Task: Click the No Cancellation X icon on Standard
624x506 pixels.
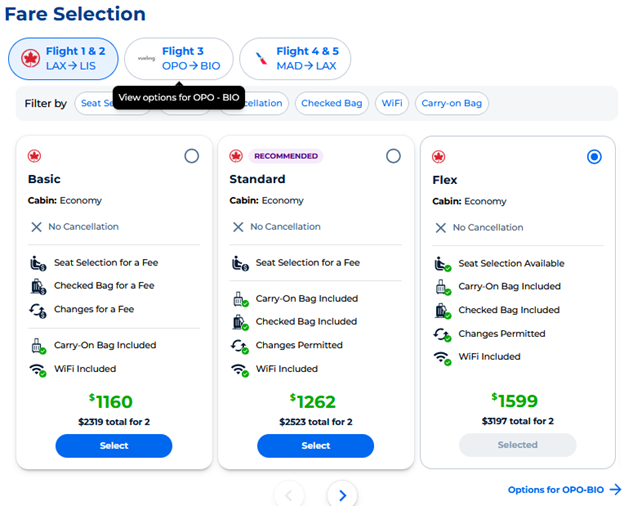Action: 238,227
